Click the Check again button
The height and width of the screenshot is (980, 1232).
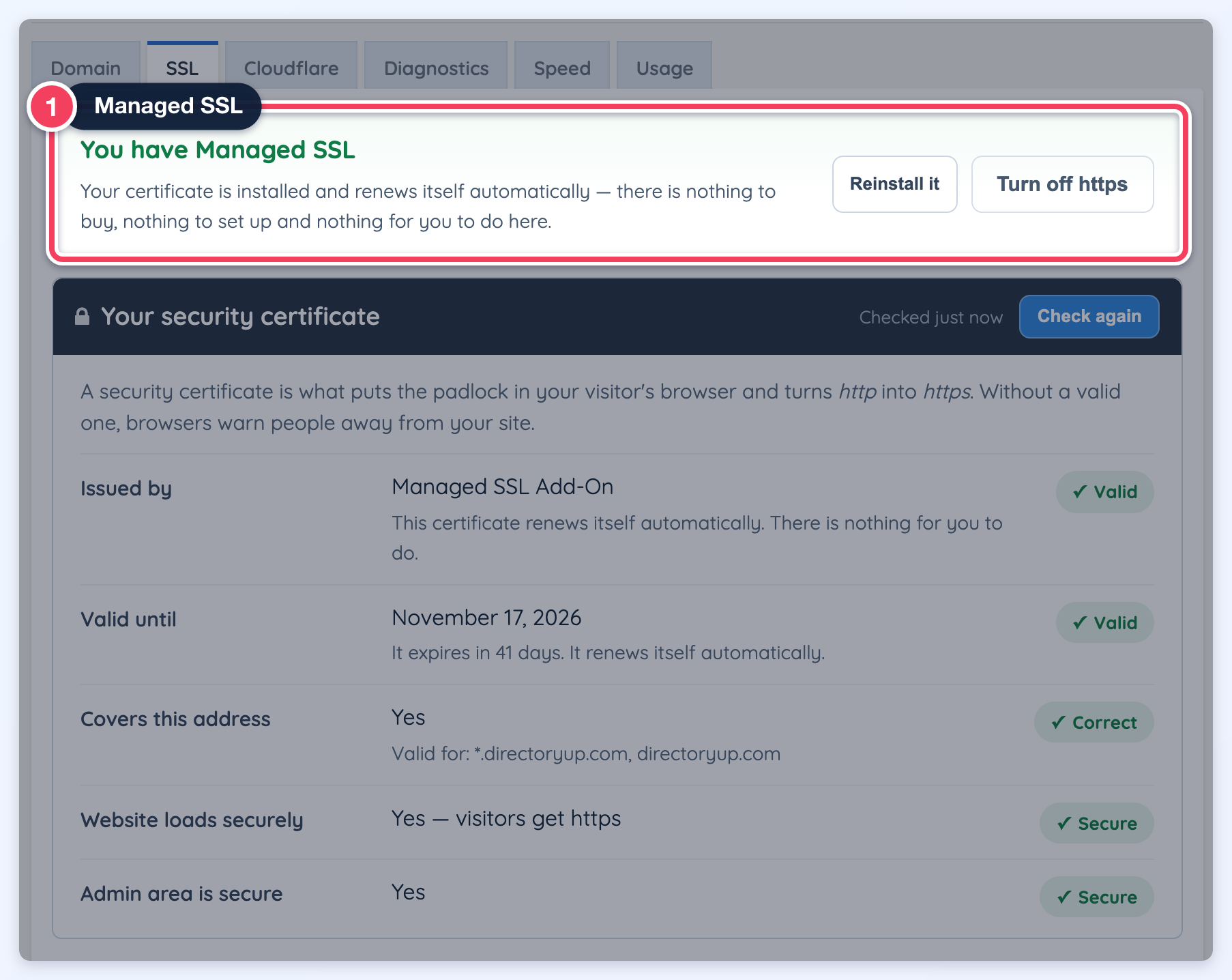pos(1089,317)
